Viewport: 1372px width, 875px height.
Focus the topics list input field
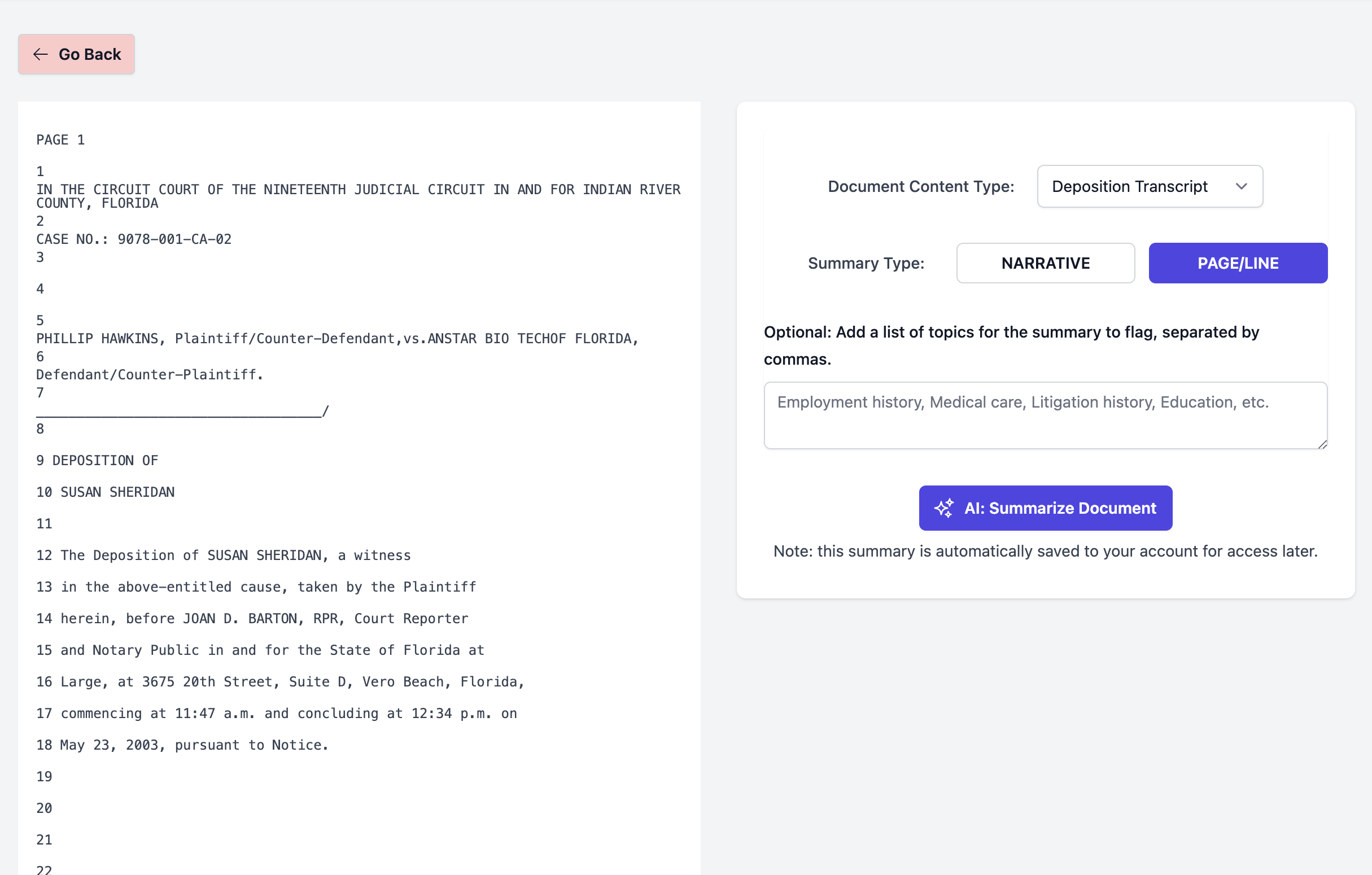click(1045, 416)
